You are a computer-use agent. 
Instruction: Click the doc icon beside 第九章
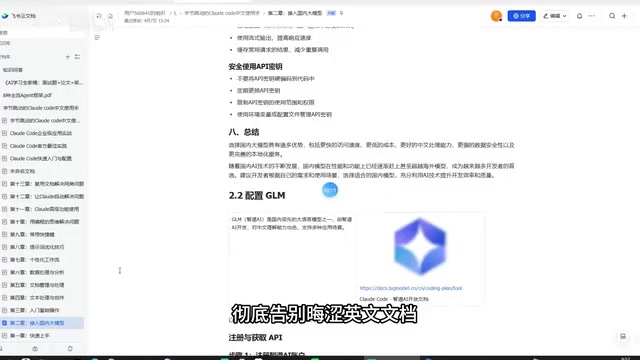(x=4, y=234)
